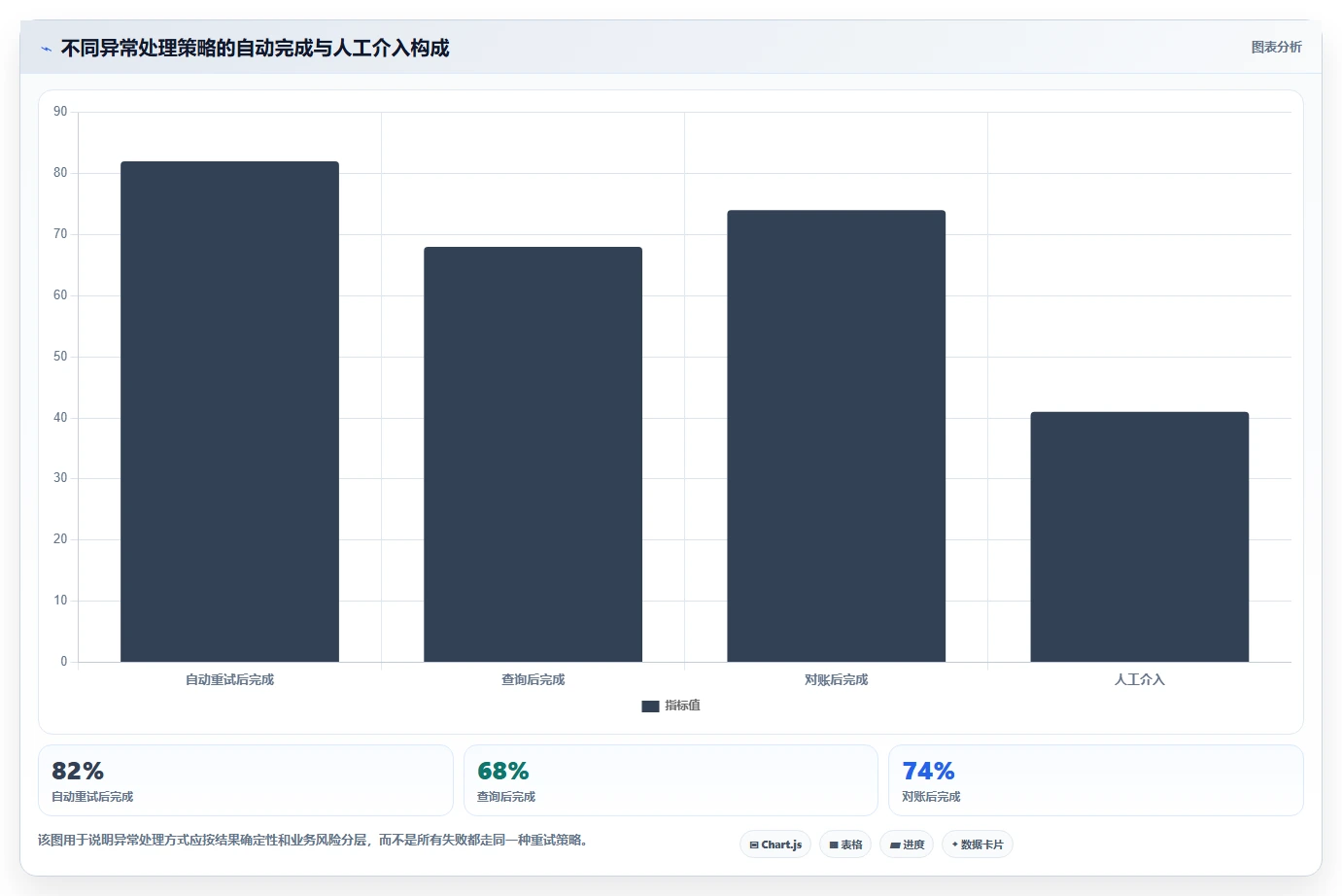Click the 对账后完成 x-axis label
The image size is (1342, 896).
point(836,680)
